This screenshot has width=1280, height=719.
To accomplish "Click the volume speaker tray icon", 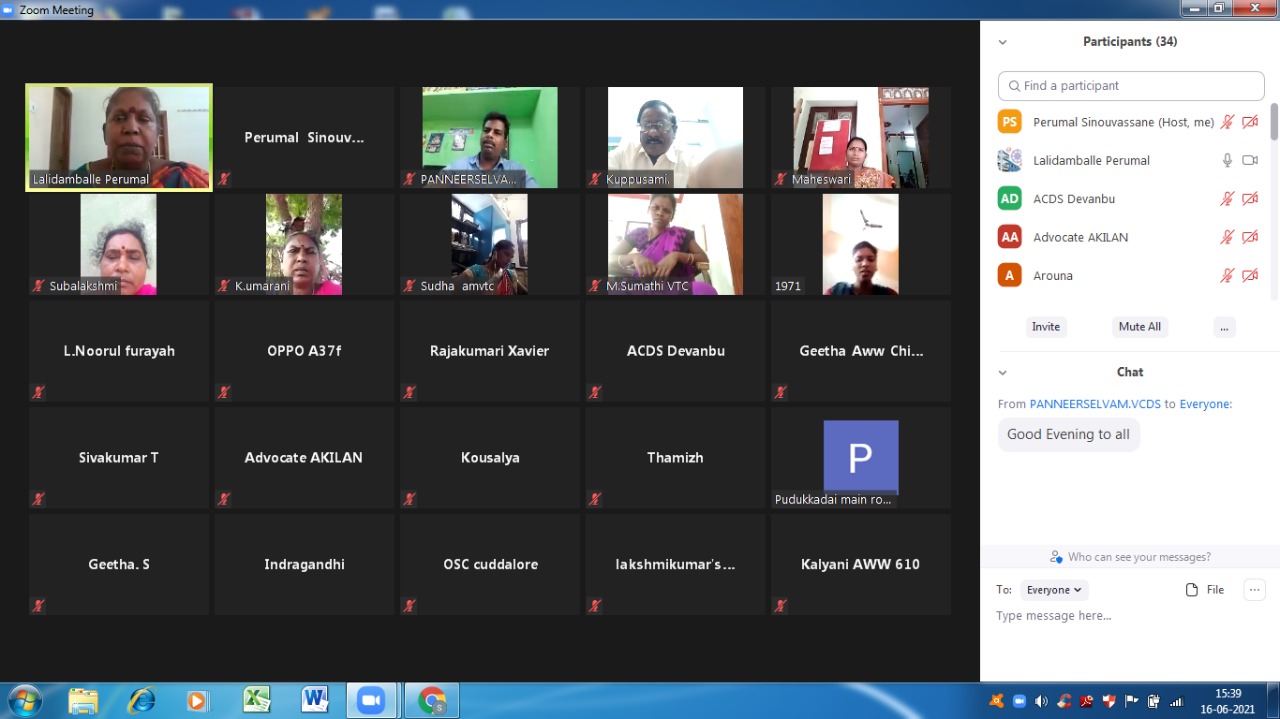I will [x=1041, y=701].
